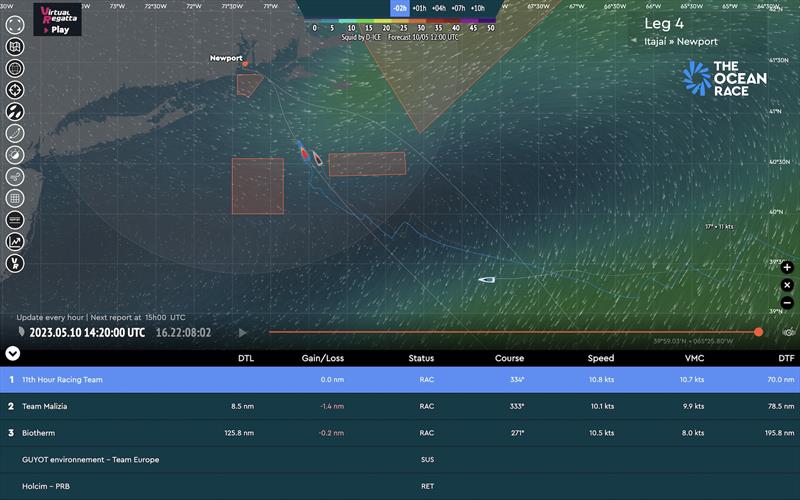The image size is (800, 500).
Task: Click Team Malizia's 78.5 nm DTF
Action: point(781,406)
